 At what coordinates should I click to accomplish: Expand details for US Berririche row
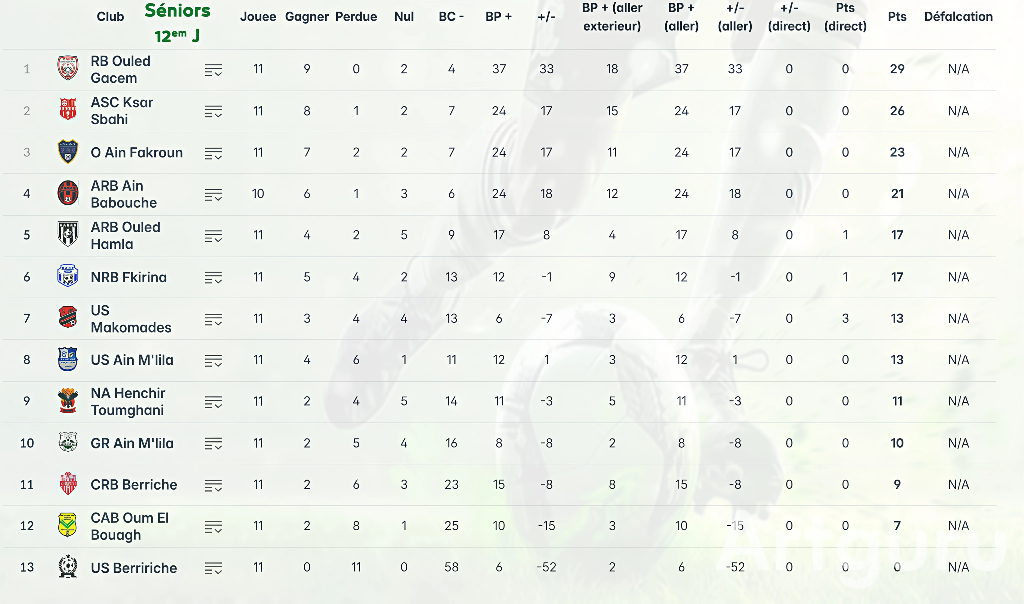point(213,568)
